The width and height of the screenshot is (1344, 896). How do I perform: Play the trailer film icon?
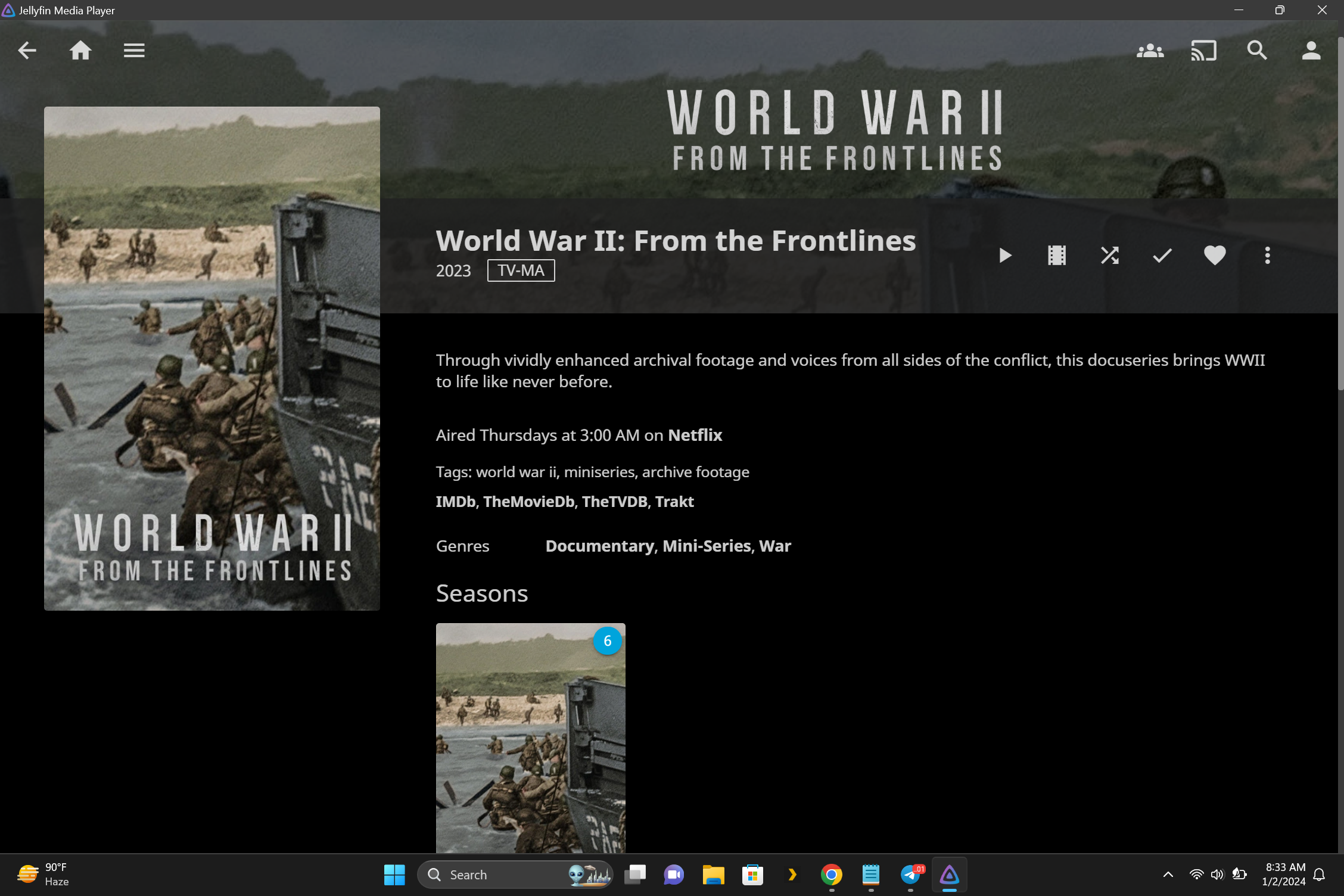[1057, 256]
